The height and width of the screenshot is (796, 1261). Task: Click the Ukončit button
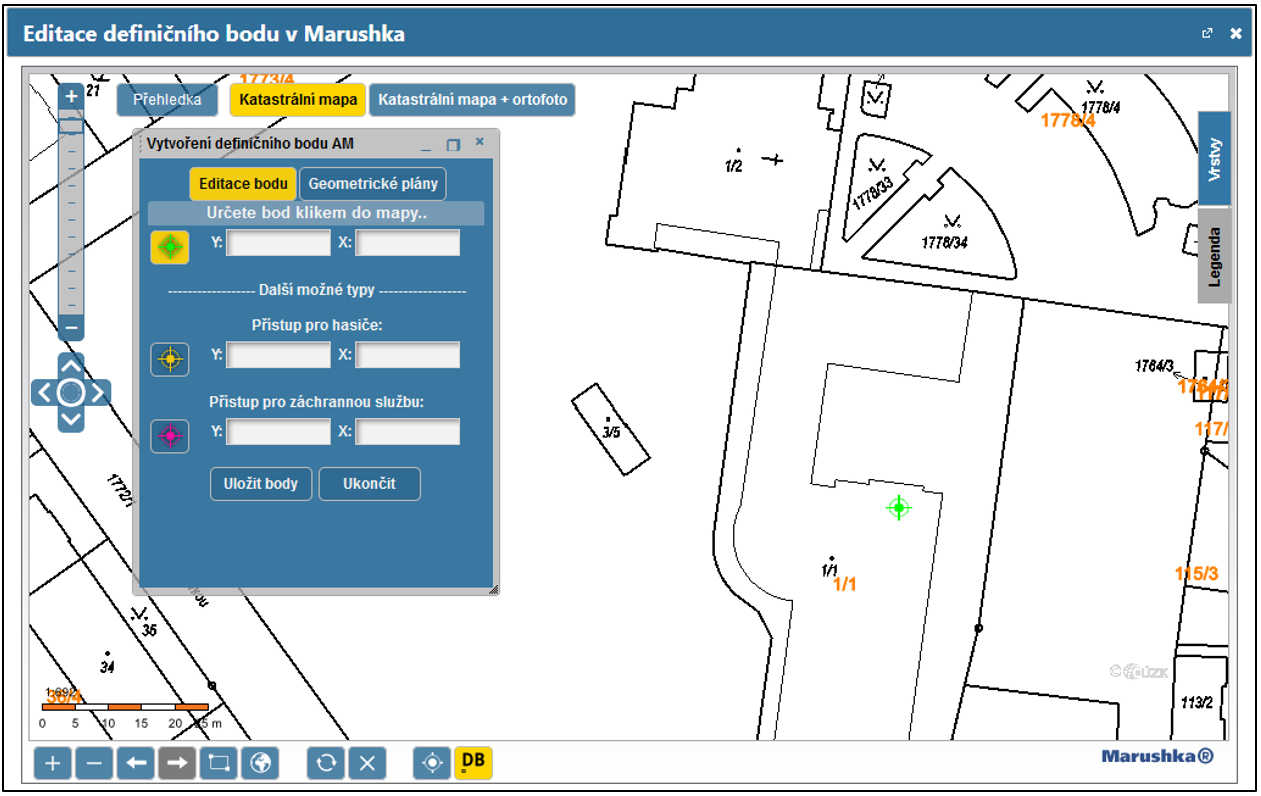pyautogui.click(x=369, y=484)
